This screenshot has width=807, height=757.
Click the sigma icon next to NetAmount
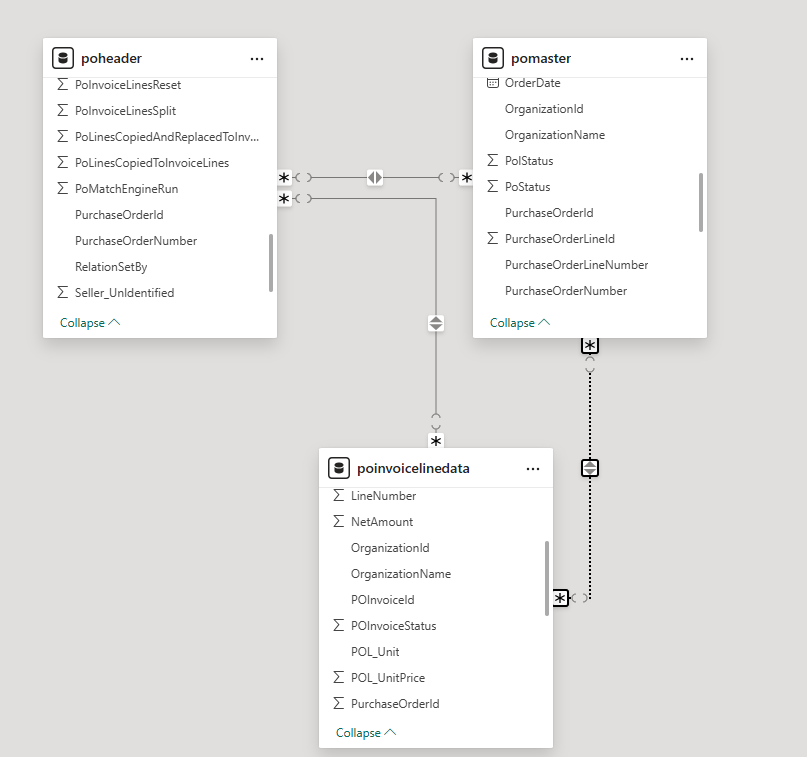(338, 521)
